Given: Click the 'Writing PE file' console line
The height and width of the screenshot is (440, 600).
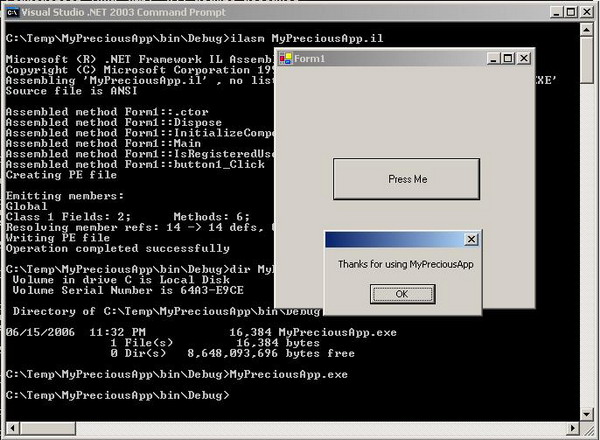Looking at the screenshot, I should [58, 238].
